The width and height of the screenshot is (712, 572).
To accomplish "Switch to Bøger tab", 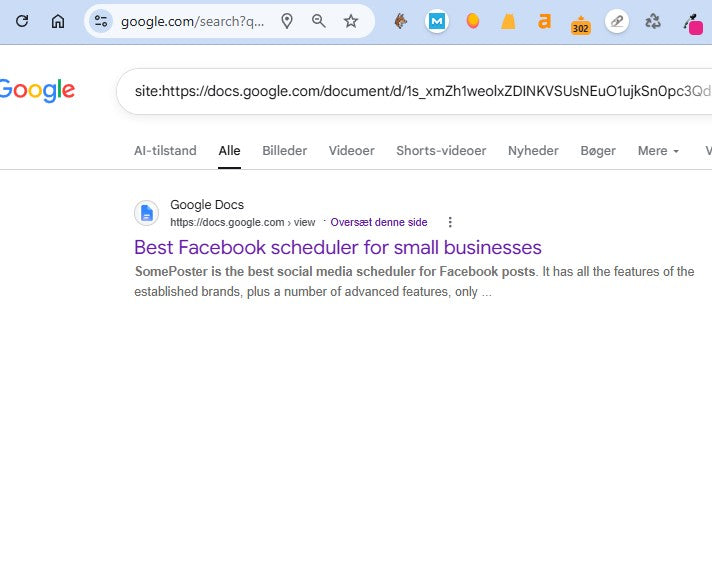I will coord(598,151).
